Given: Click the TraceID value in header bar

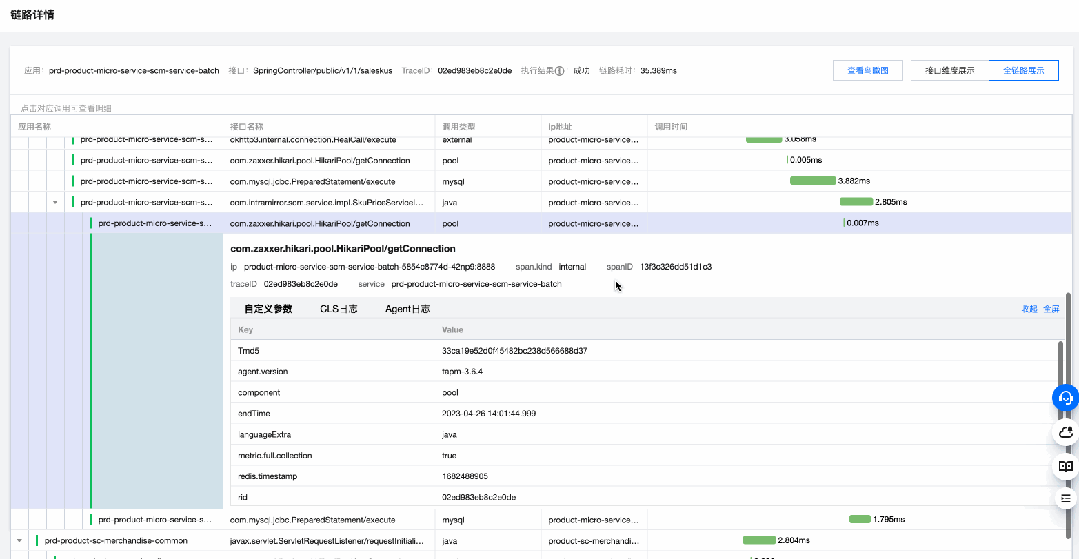Looking at the screenshot, I should tap(474, 71).
